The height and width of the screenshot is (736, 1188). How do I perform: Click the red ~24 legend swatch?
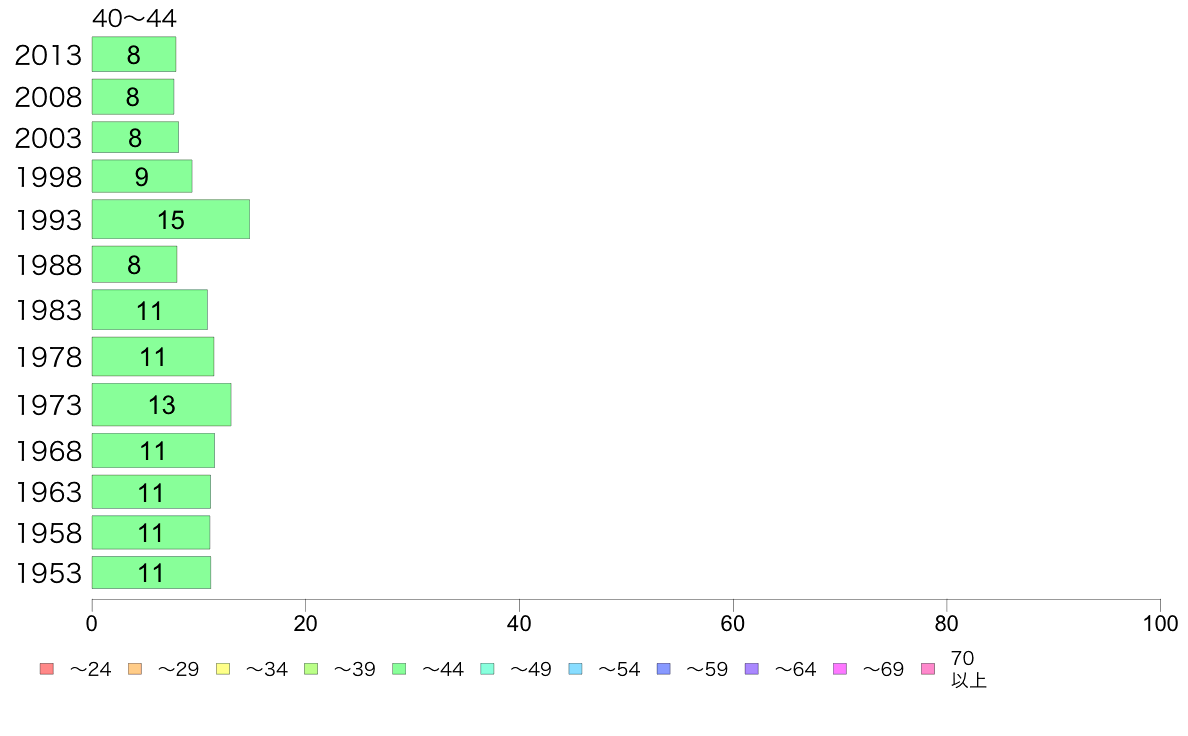point(47,669)
